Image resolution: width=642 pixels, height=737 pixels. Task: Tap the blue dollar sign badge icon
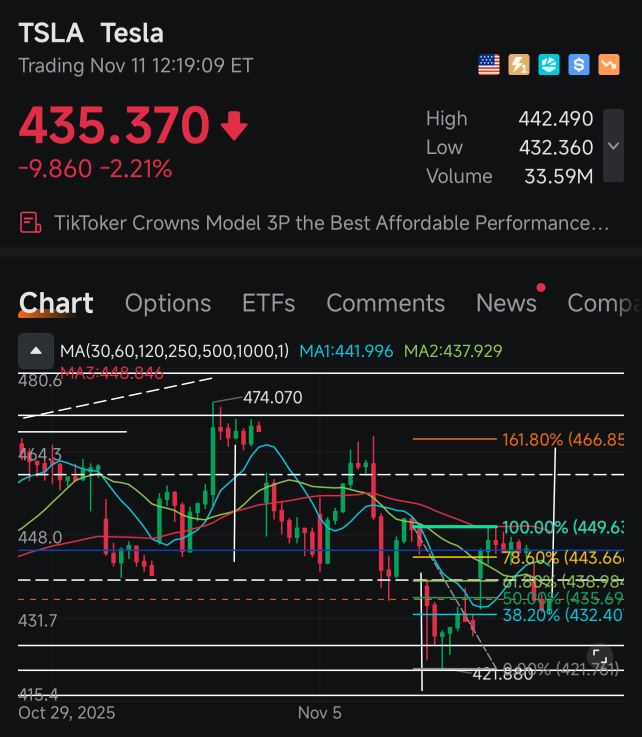579,65
